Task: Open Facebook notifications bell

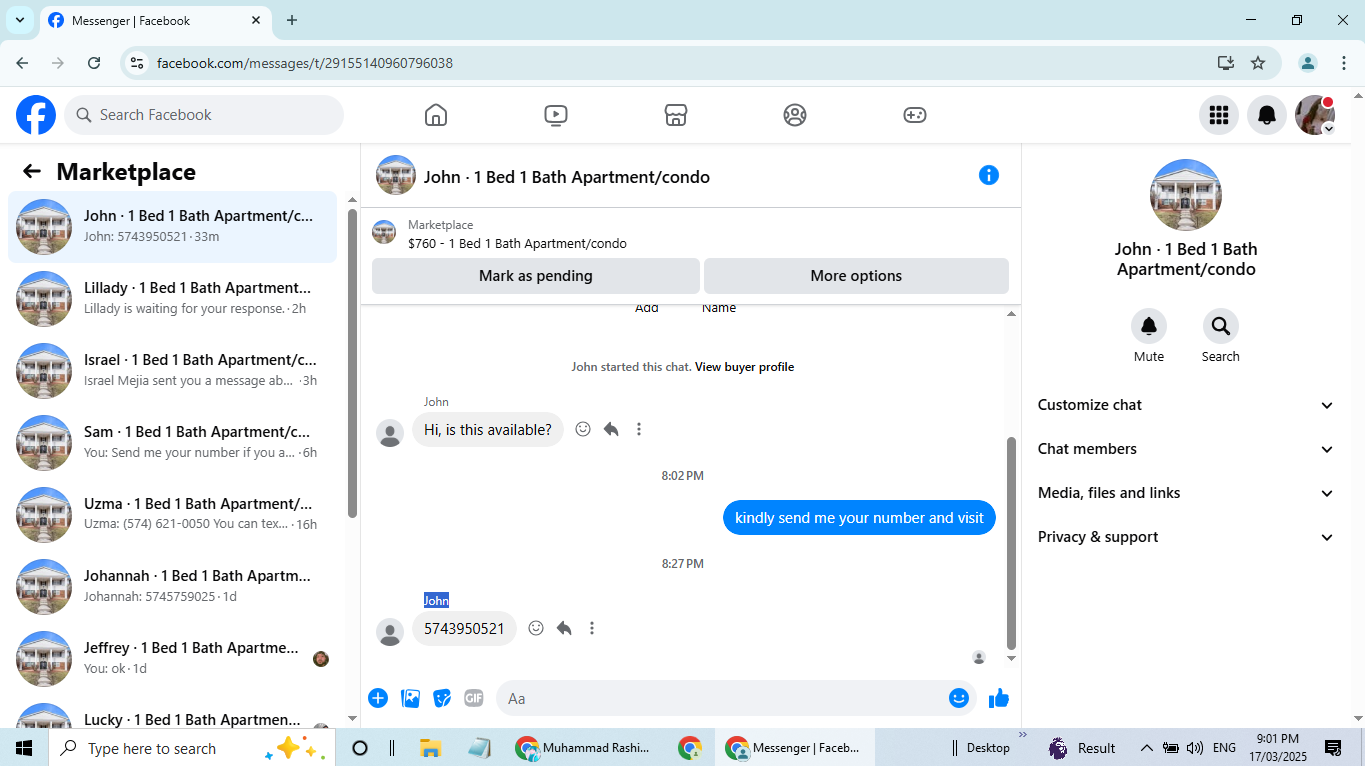Action: [1267, 115]
